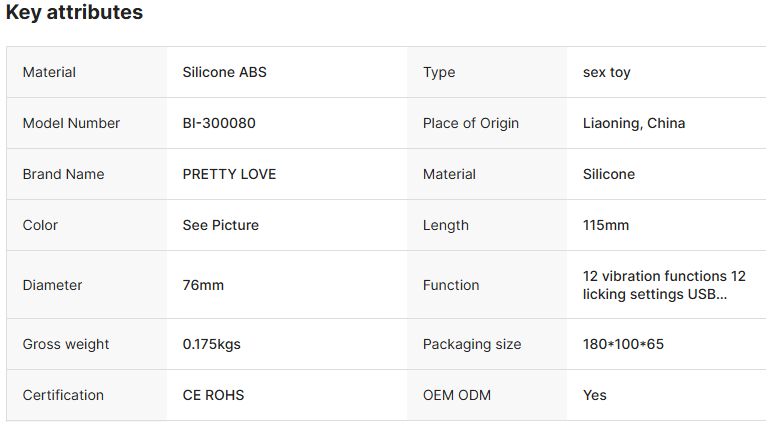Click the sex toy type value
The height and width of the screenshot is (422, 766).
(607, 72)
